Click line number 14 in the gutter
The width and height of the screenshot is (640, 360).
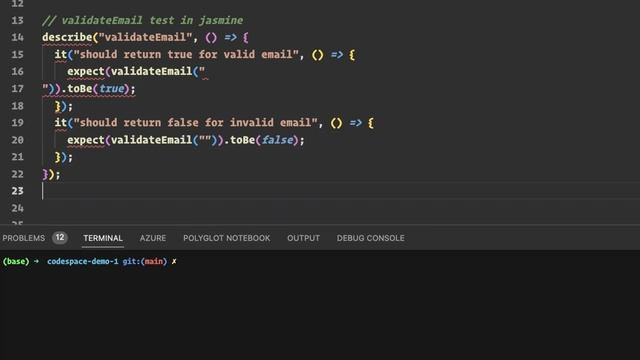coord(18,38)
